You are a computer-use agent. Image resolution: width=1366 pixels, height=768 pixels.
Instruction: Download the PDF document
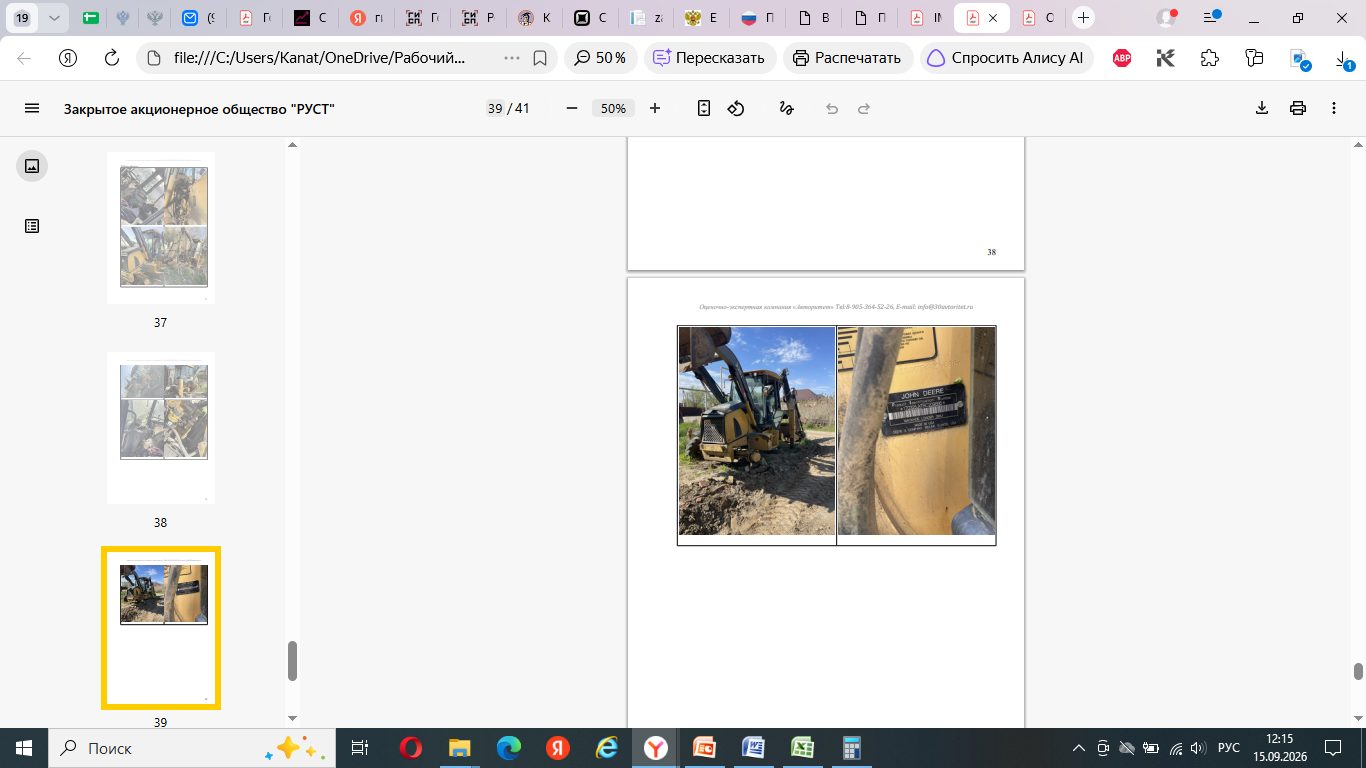tap(1262, 108)
